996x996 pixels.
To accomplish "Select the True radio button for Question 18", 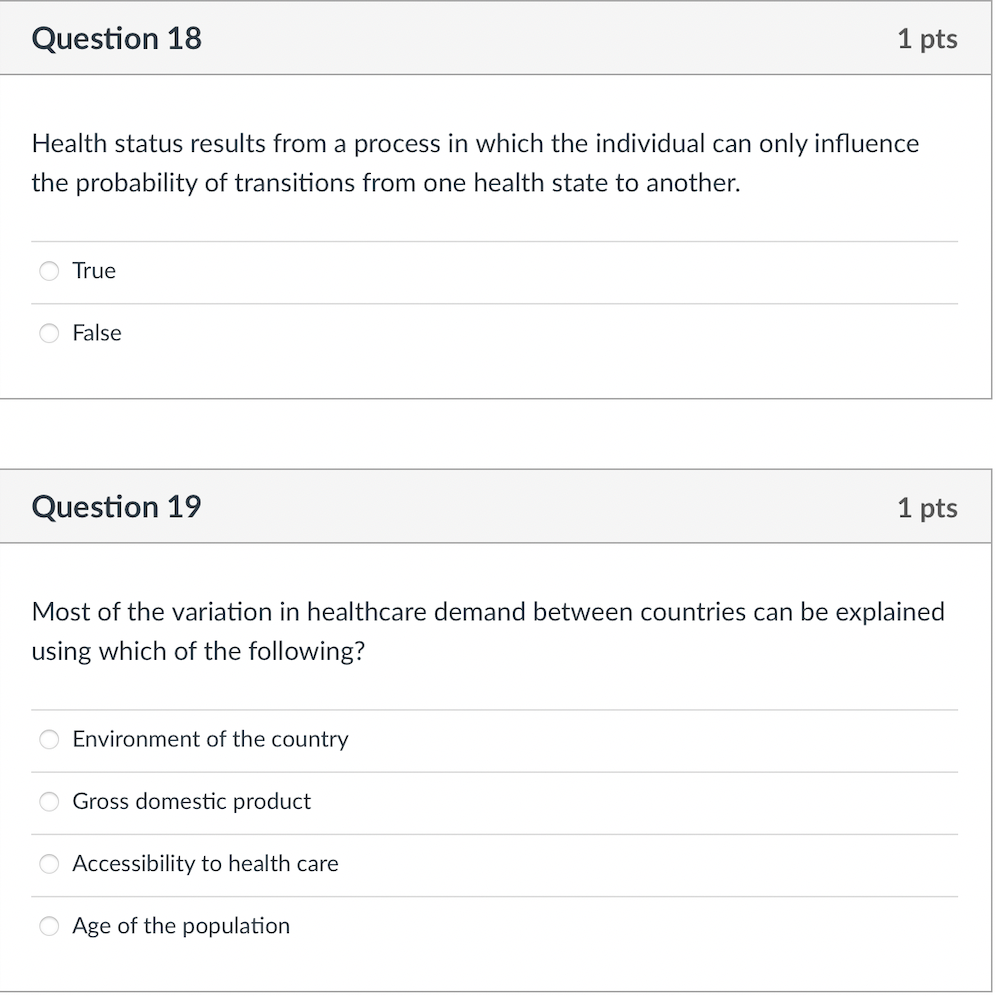I will (x=49, y=271).
